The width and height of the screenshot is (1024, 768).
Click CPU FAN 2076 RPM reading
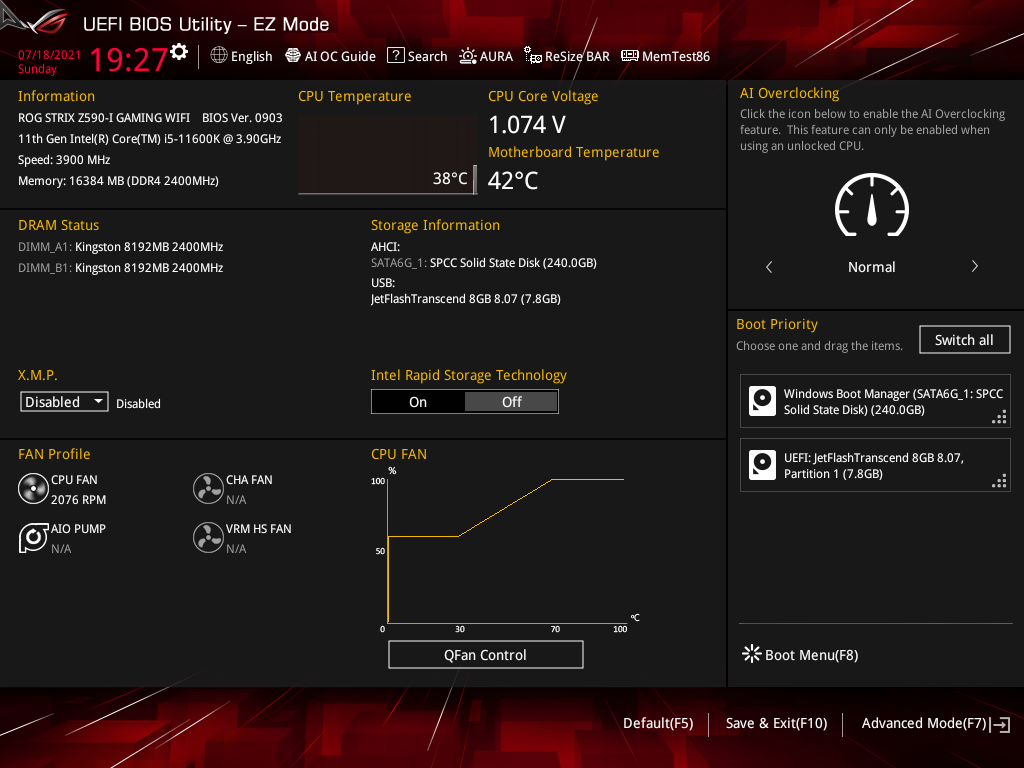click(x=78, y=500)
